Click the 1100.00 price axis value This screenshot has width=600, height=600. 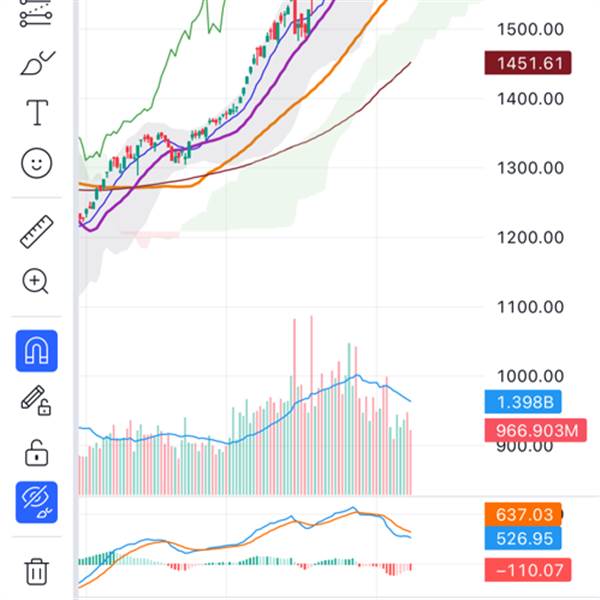[x=530, y=307]
